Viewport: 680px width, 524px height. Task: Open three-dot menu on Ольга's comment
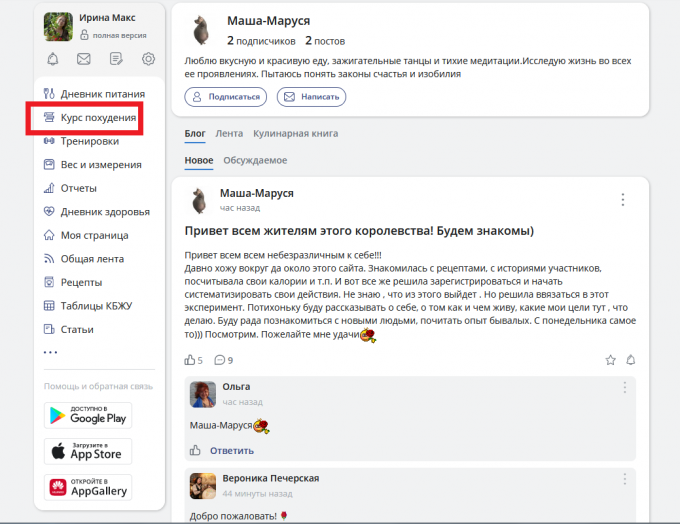tap(624, 387)
